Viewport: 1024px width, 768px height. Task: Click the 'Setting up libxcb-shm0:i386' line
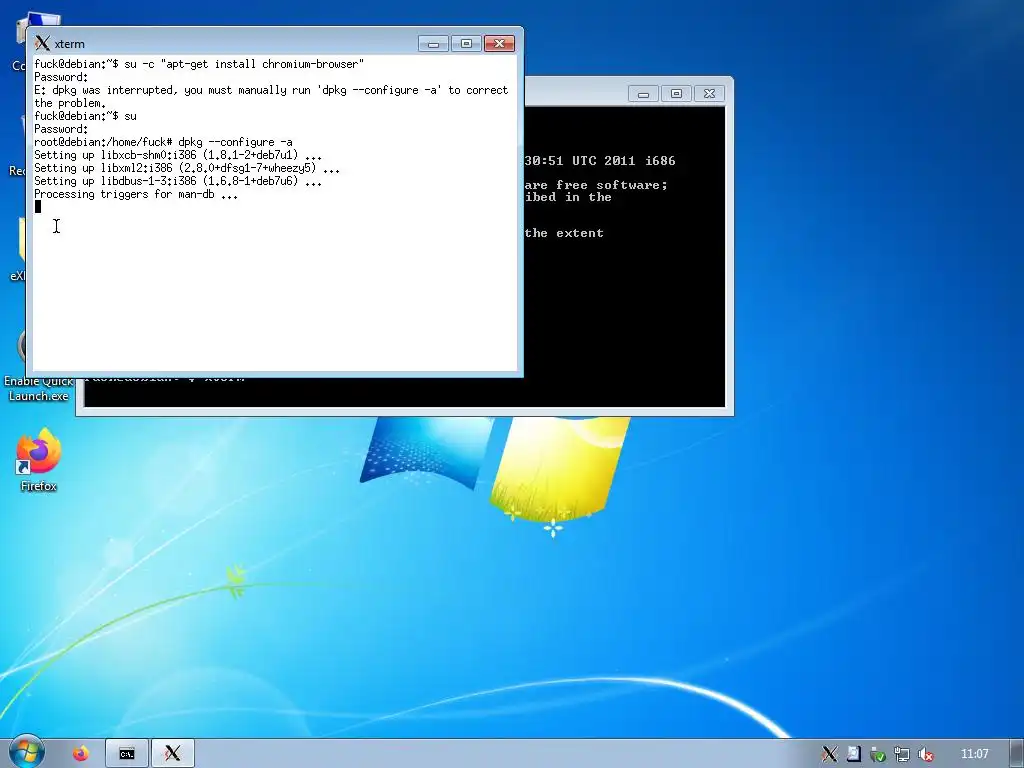(x=178, y=155)
